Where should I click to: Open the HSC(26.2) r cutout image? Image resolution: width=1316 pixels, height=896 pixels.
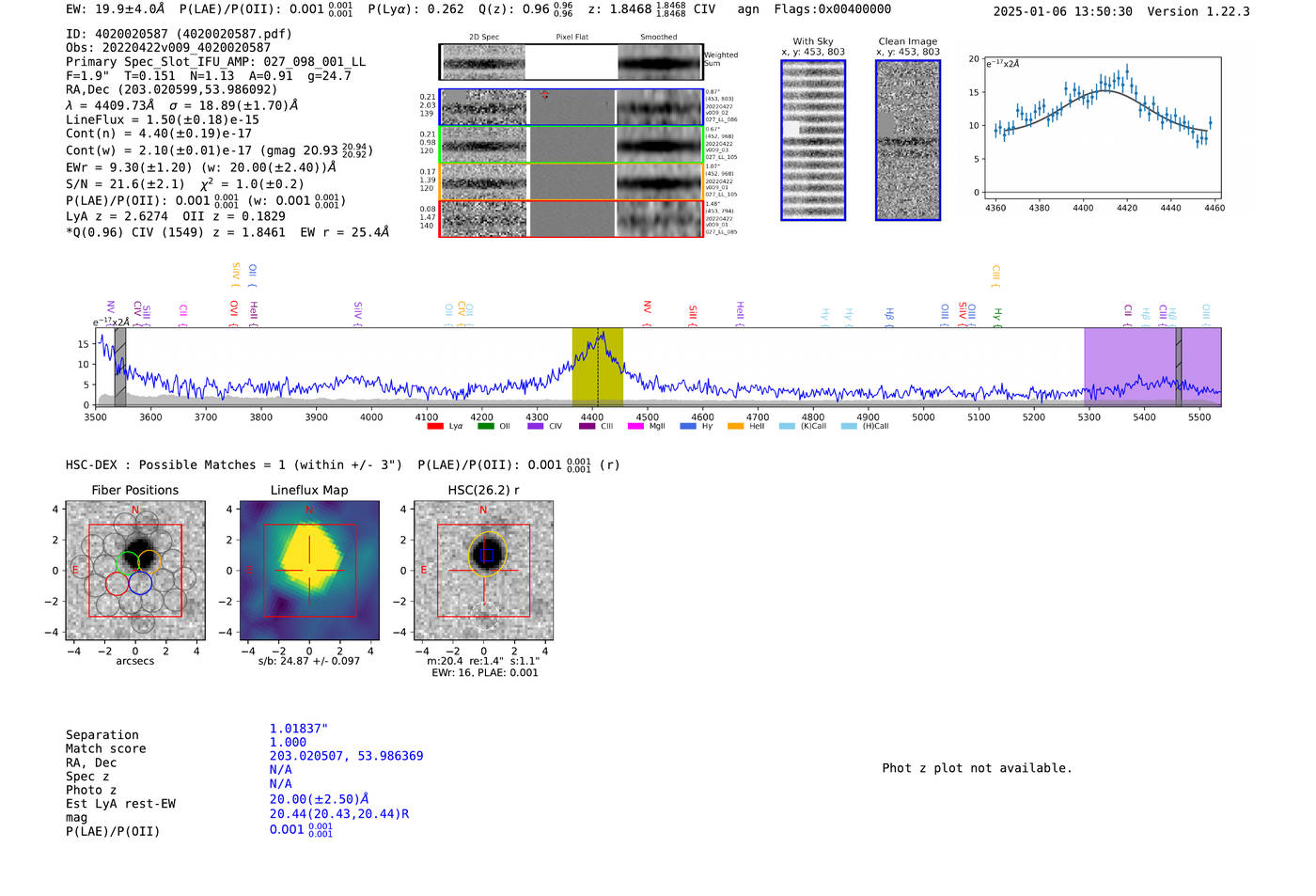tap(483, 571)
